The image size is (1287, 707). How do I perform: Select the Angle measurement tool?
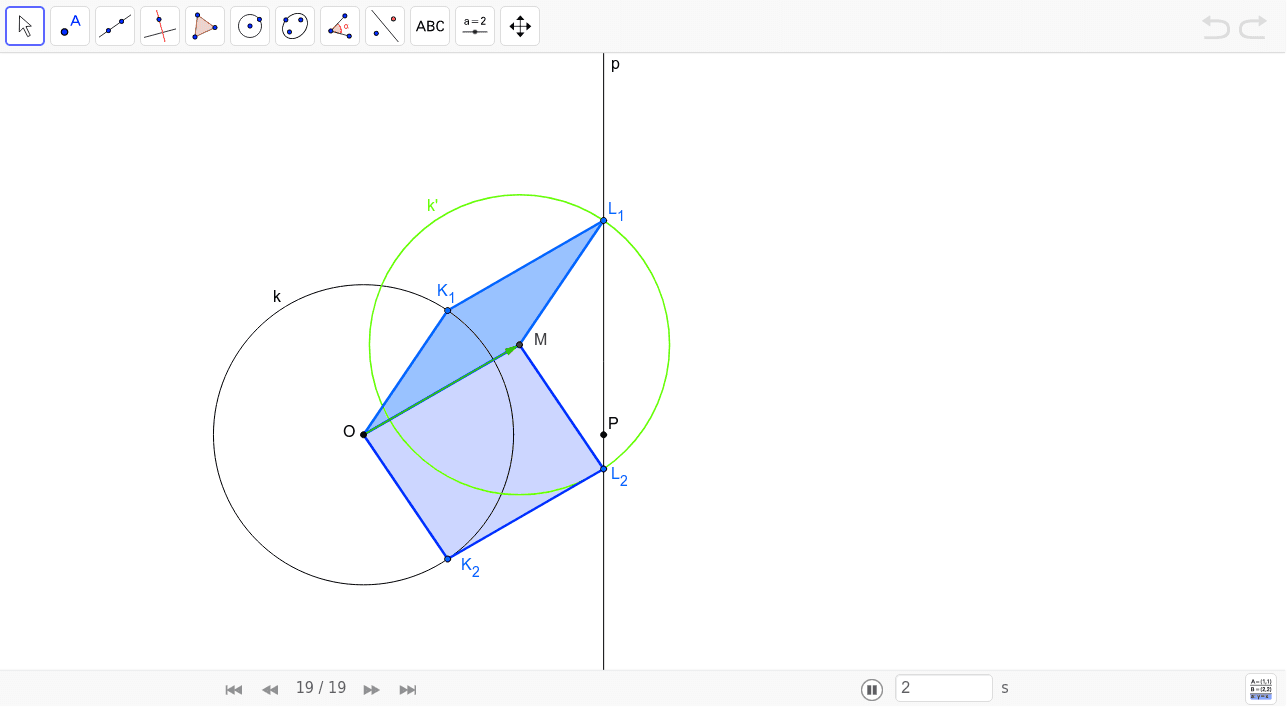pyautogui.click(x=340, y=26)
